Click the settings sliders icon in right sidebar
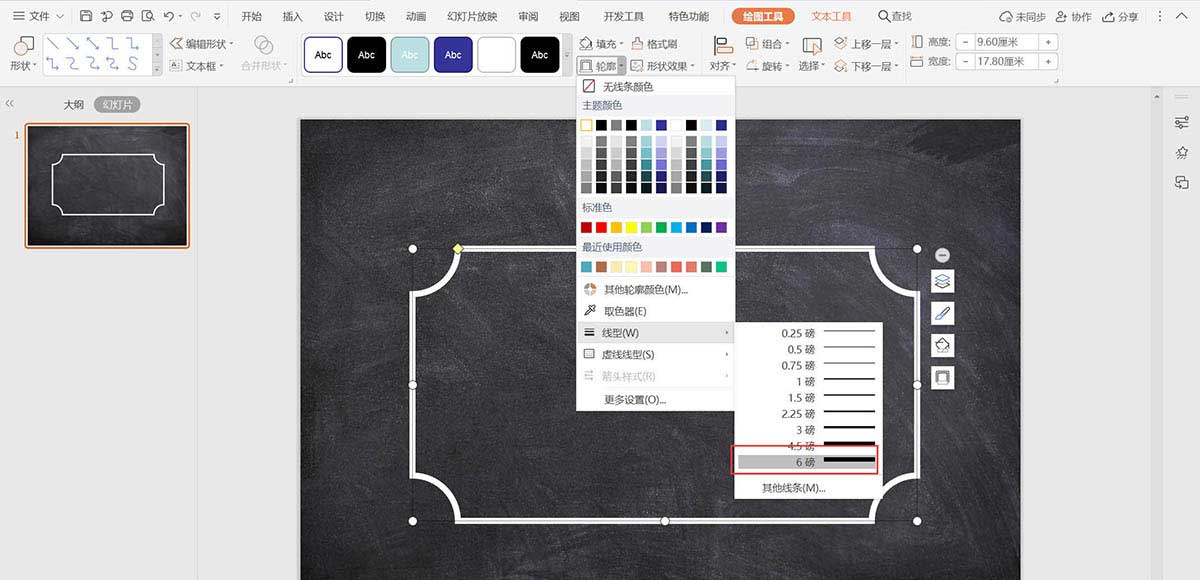The height and width of the screenshot is (580, 1200). coord(1182,122)
